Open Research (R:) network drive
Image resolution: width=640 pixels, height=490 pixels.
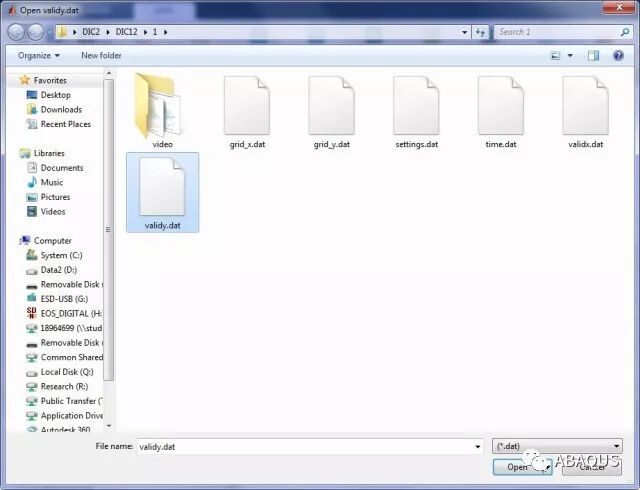64,386
